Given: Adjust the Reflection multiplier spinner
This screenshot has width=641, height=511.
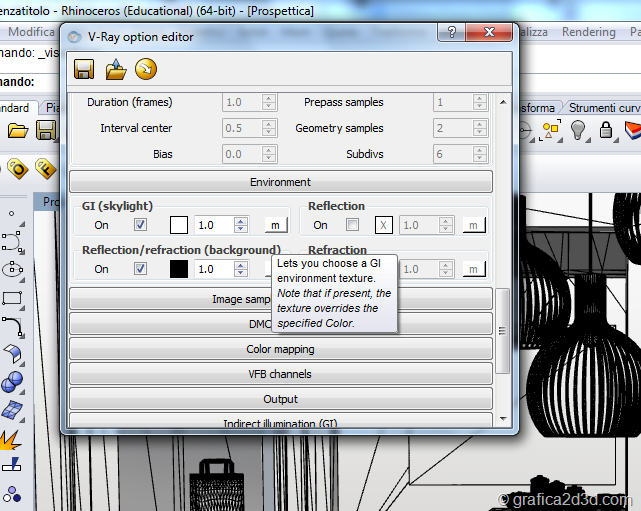Looking at the screenshot, I should [x=446, y=225].
